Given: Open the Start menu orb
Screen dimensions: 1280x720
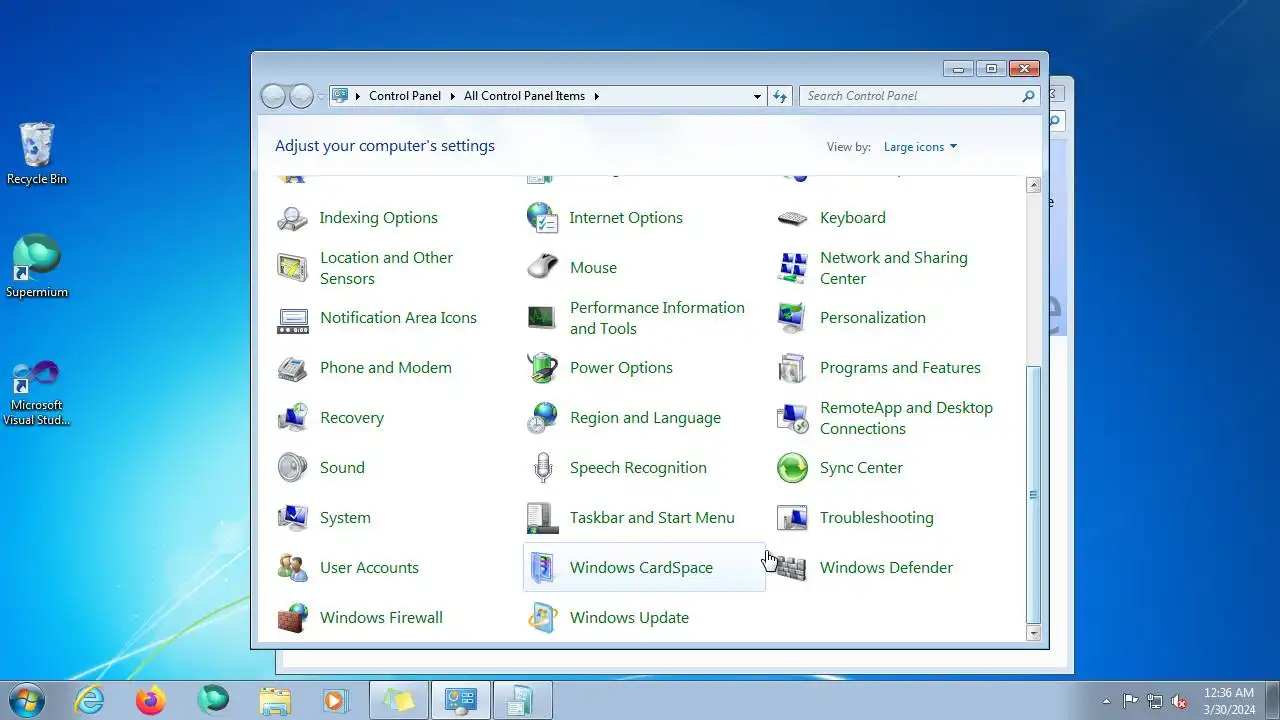Looking at the screenshot, I should (x=27, y=700).
